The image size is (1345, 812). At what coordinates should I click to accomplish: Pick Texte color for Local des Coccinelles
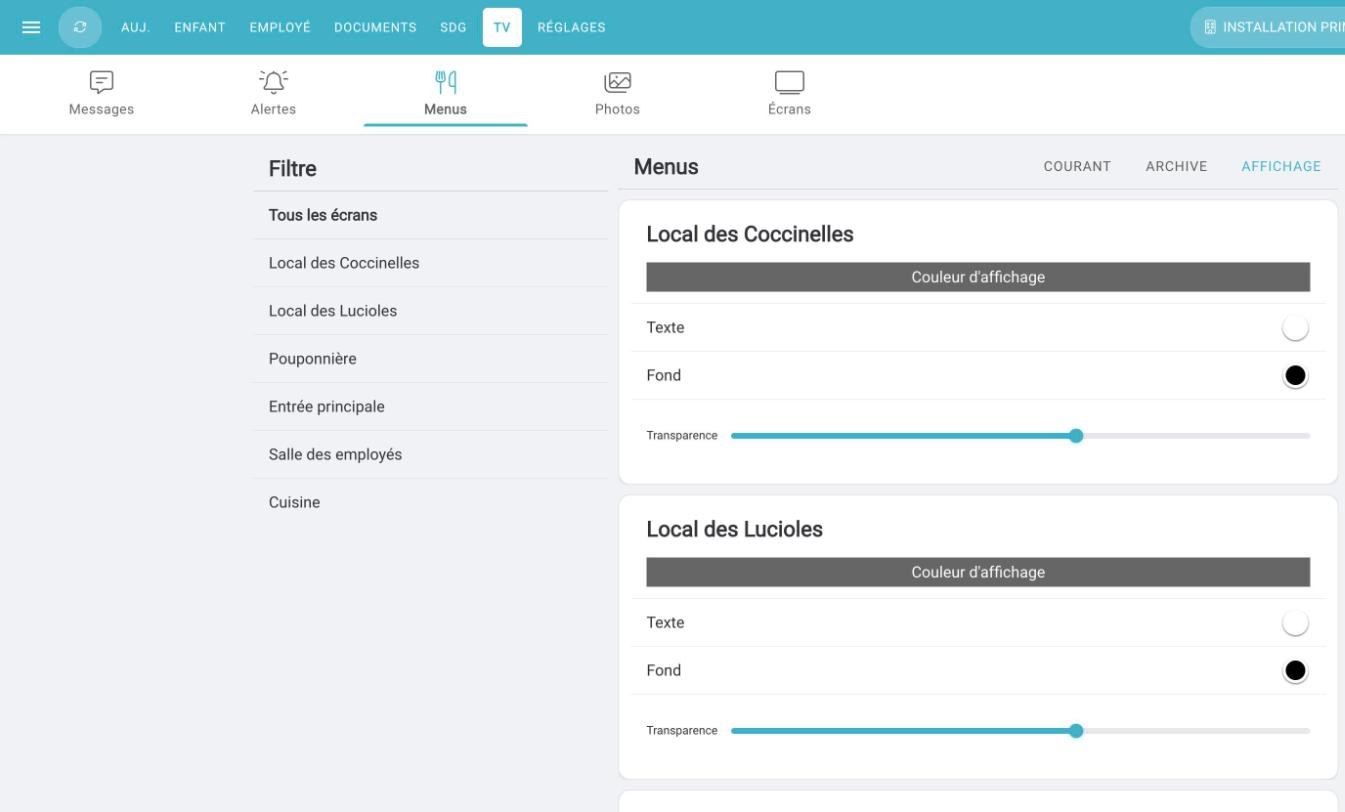tap(1295, 328)
